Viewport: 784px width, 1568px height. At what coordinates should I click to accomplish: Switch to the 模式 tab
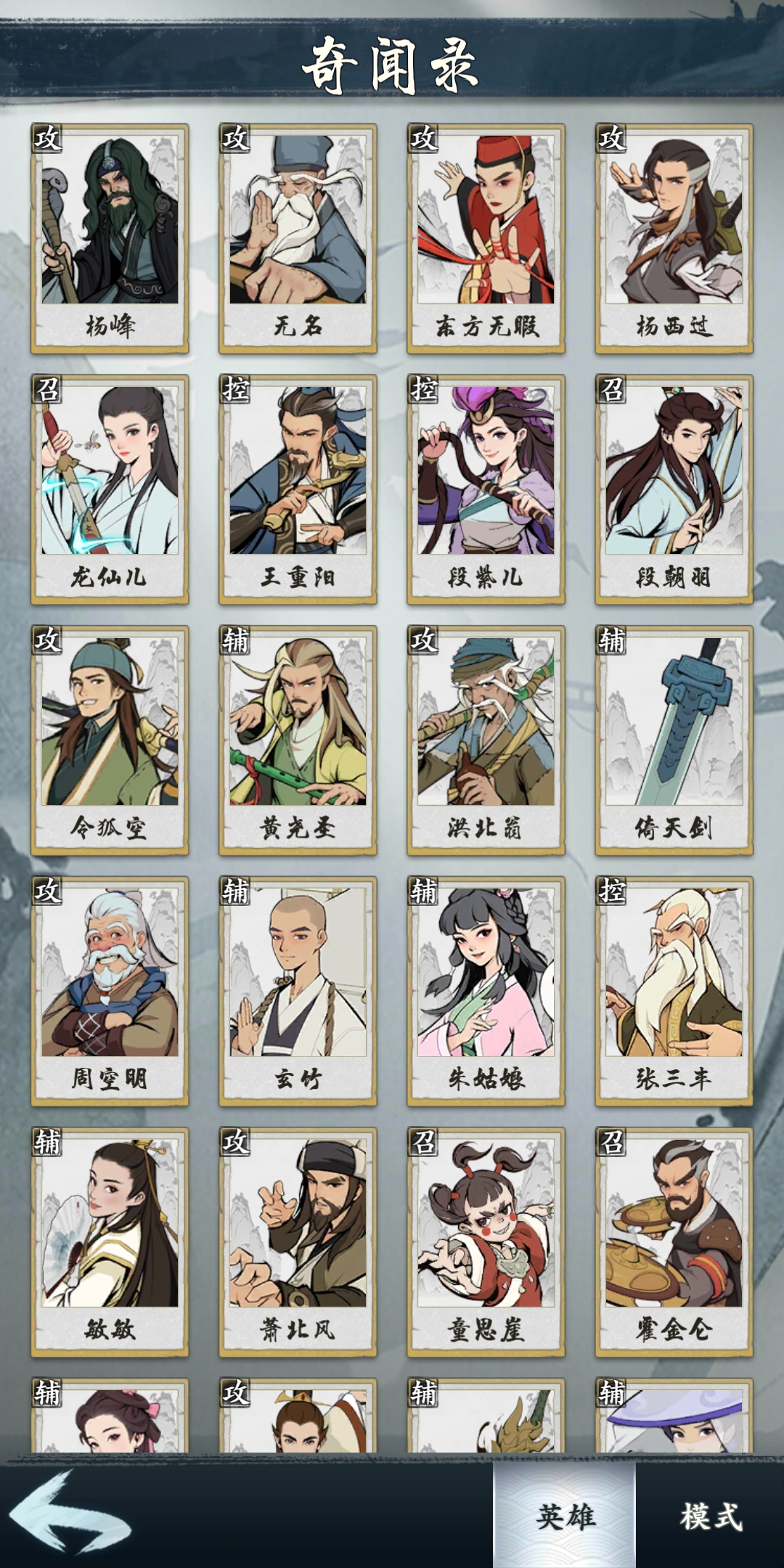tap(711, 1515)
